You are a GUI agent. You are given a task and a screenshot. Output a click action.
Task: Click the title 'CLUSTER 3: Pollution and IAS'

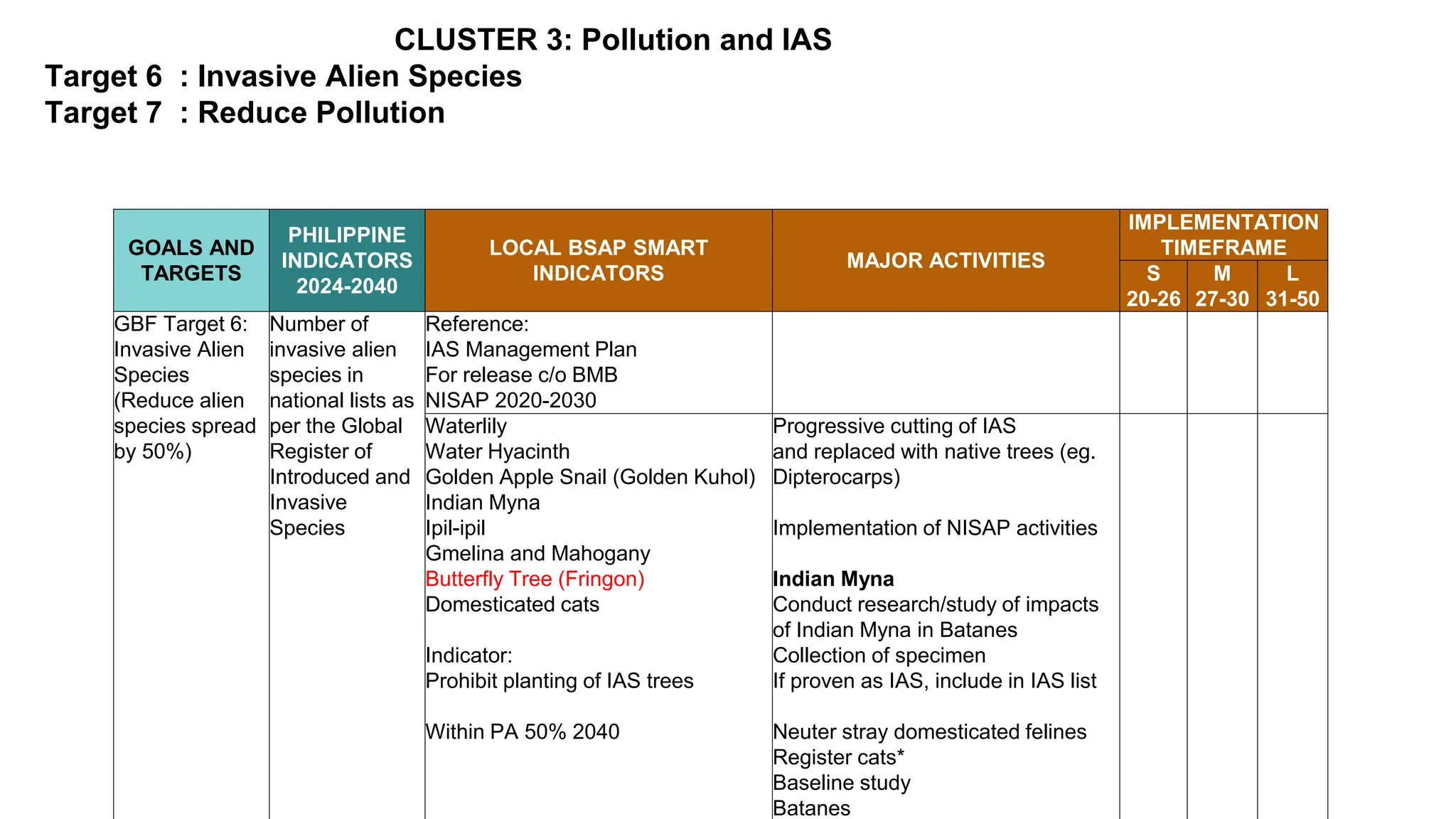(x=613, y=40)
